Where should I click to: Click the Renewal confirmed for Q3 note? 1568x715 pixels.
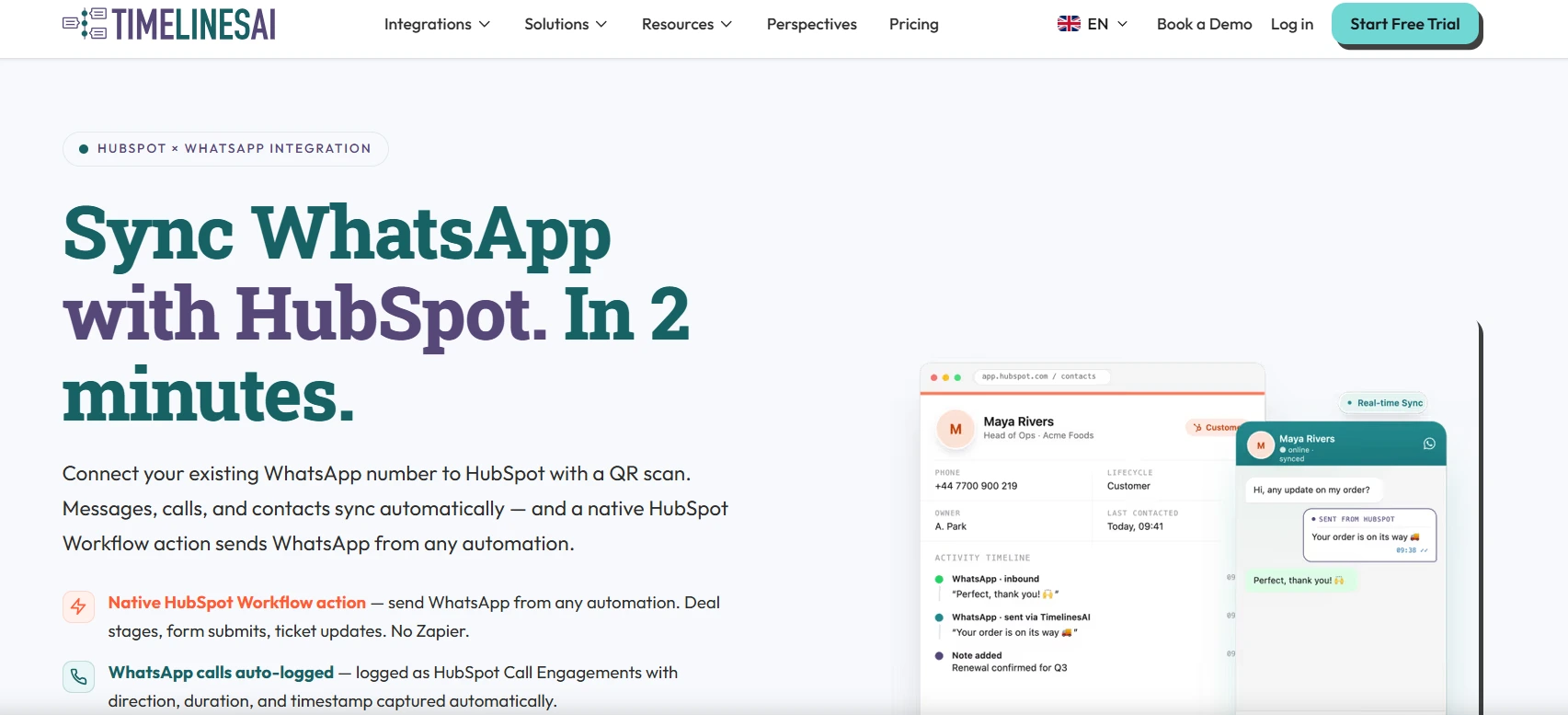1010,668
